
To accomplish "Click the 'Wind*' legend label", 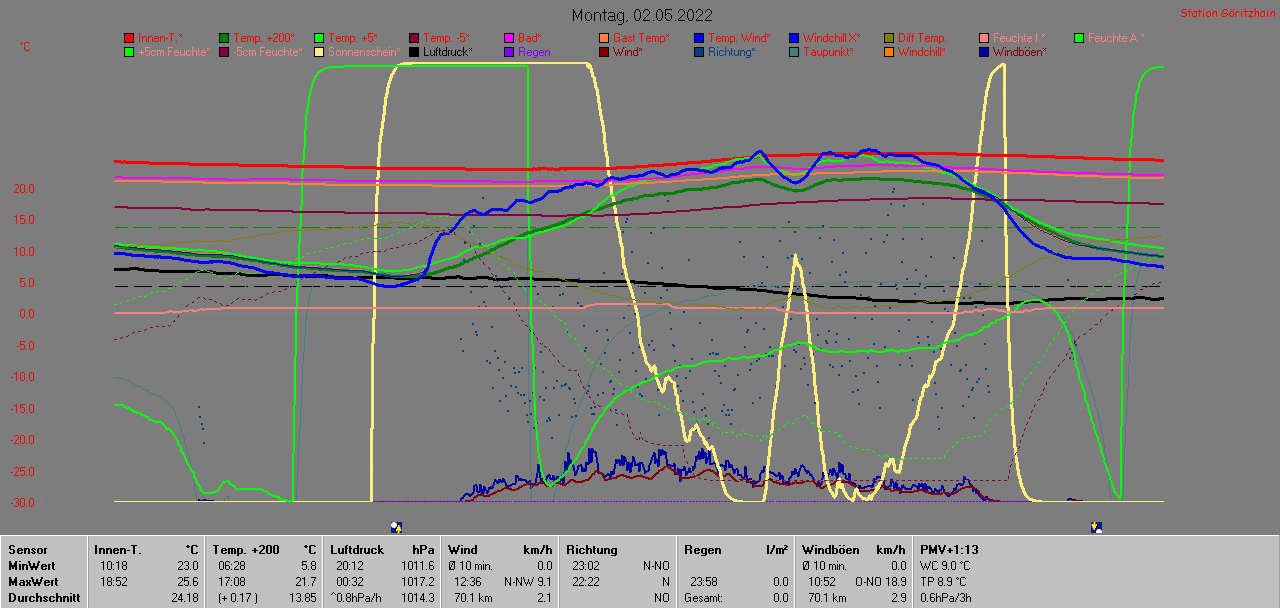I will (628, 52).
